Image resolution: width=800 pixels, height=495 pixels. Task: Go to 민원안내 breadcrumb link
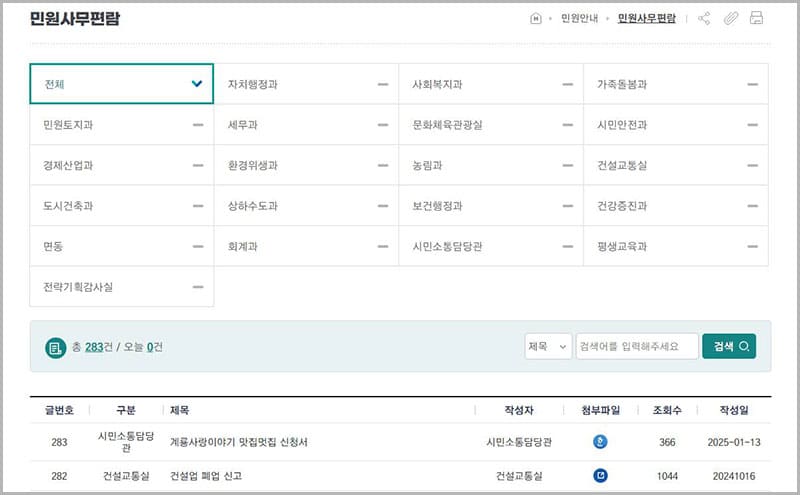tap(580, 18)
